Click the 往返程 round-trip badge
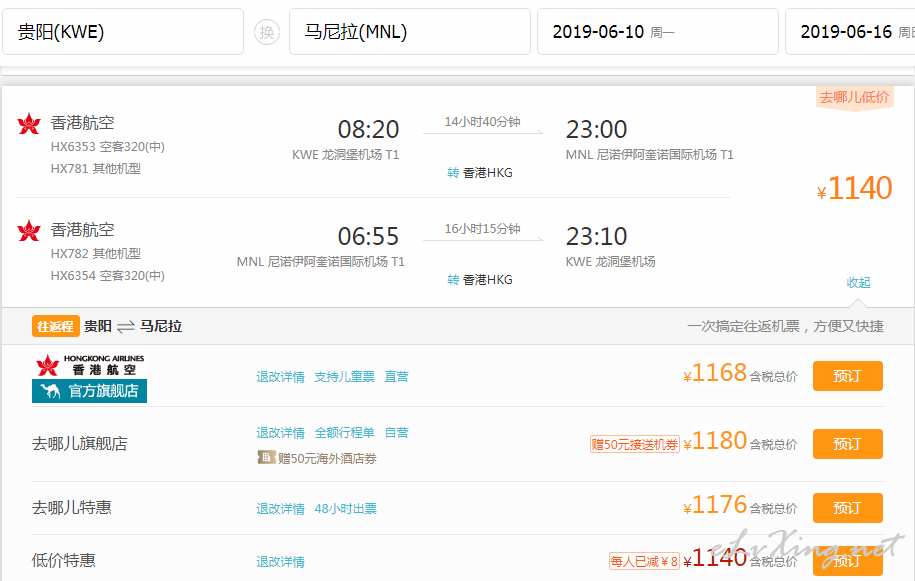Viewport: 915px width, 581px height. [x=55, y=327]
